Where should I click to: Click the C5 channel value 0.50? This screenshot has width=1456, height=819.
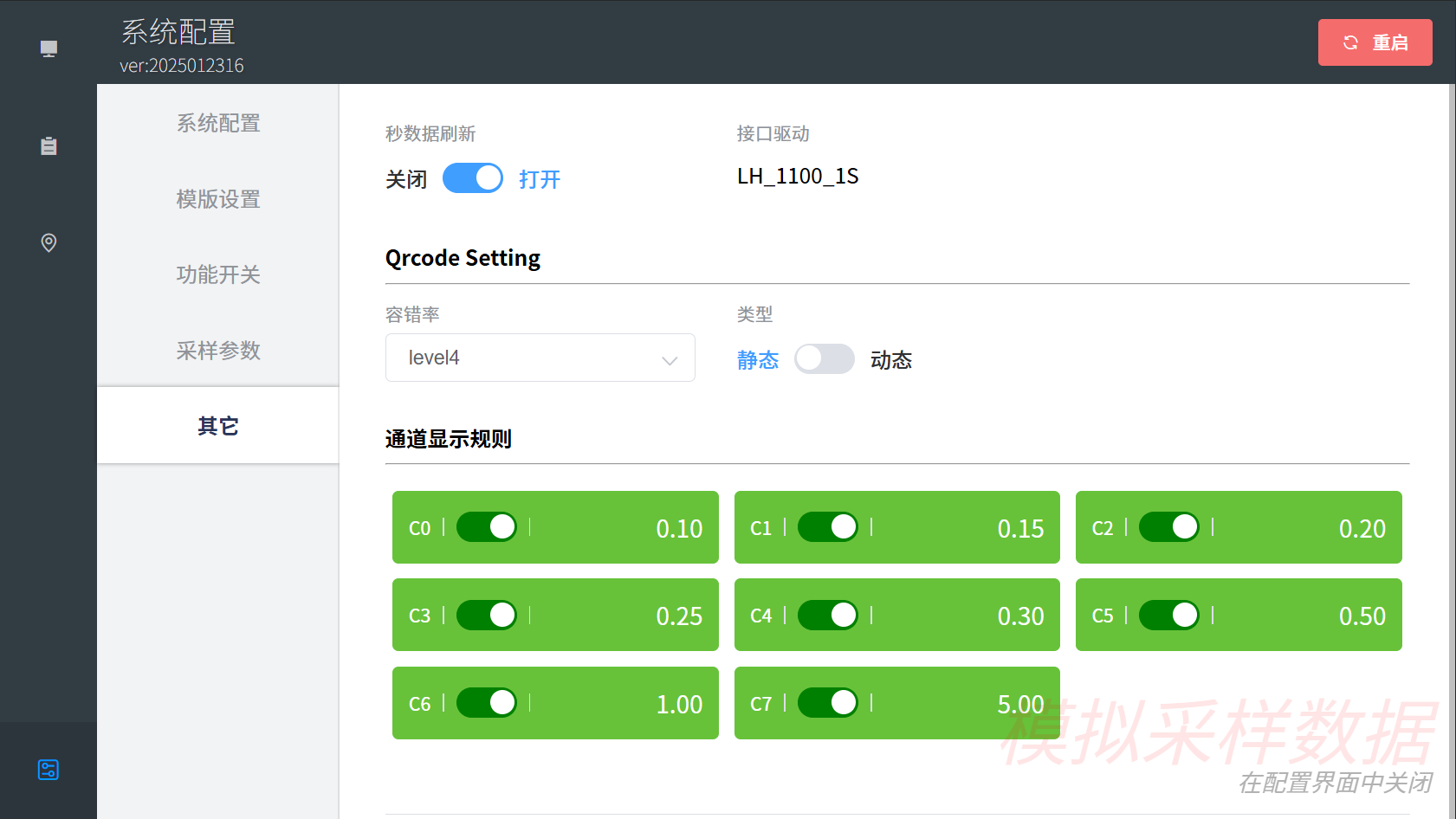1362,616
